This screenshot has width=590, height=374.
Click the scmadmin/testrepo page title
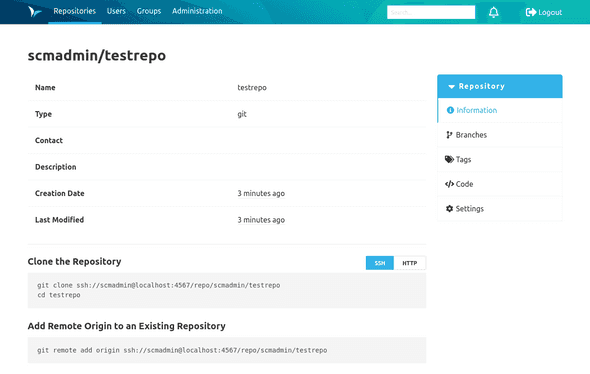(97, 55)
